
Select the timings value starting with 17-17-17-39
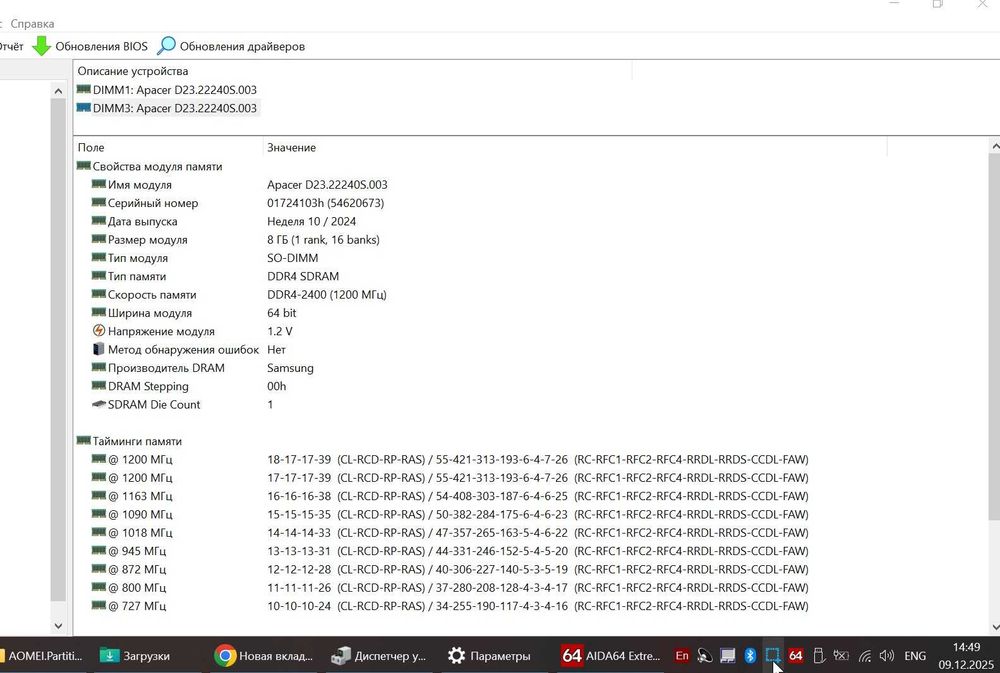point(538,478)
